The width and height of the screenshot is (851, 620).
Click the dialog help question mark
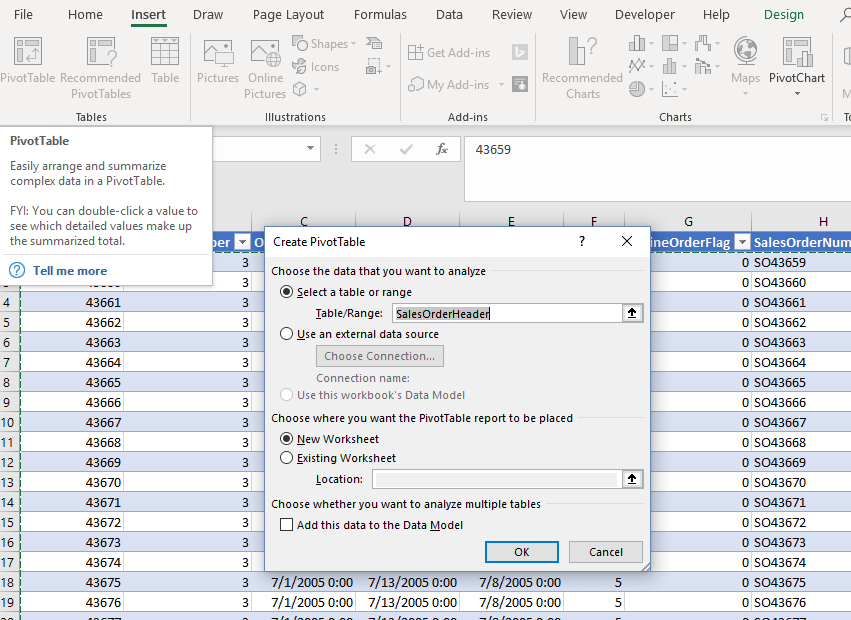pyautogui.click(x=582, y=241)
